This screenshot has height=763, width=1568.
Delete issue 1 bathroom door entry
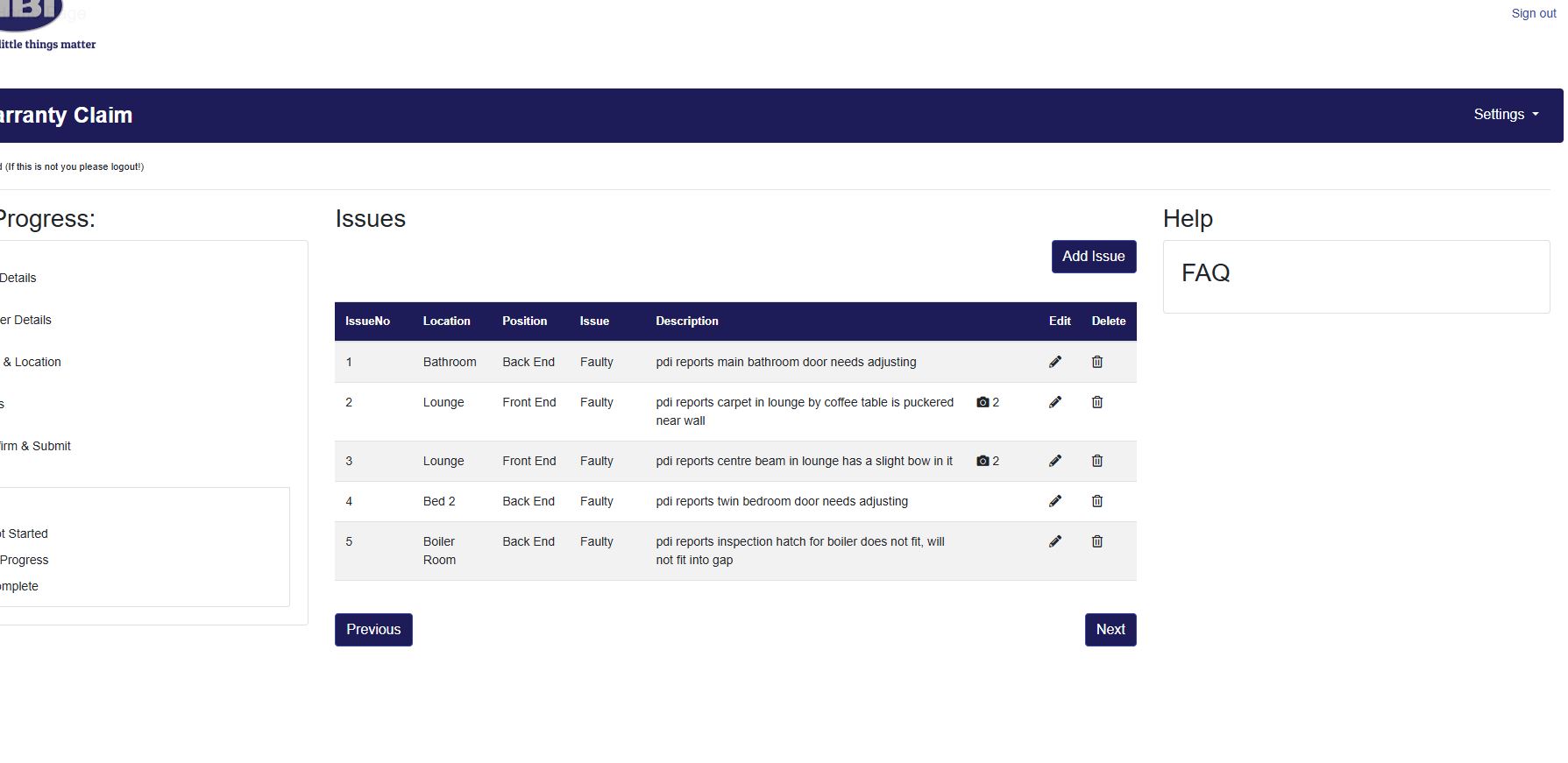[x=1096, y=362]
